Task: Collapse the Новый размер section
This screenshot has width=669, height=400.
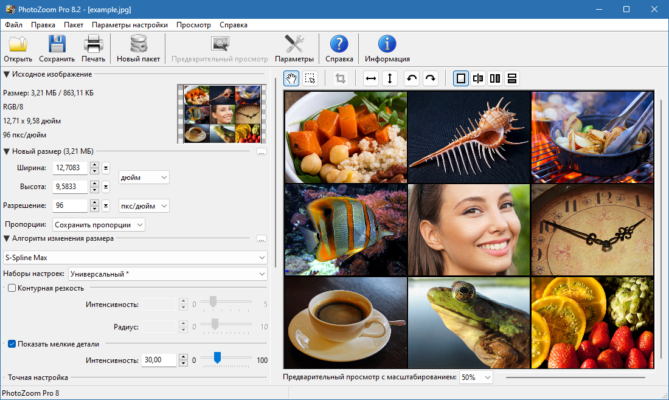Action: coord(6,151)
